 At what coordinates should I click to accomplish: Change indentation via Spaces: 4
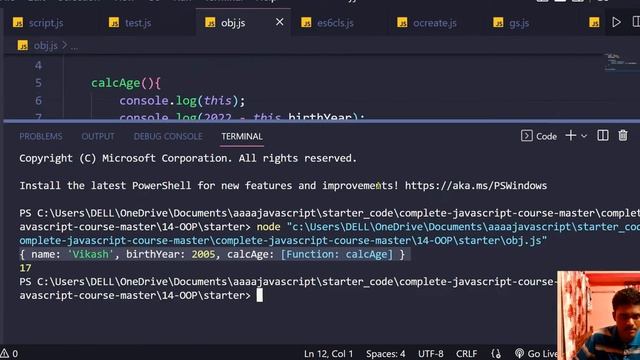tap(385, 353)
